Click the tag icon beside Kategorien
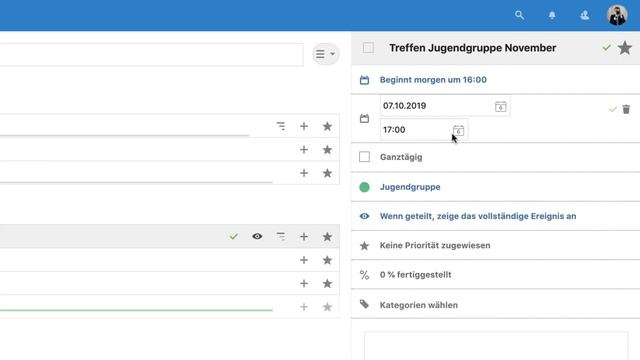Screen dimensions: 640x360 (x=364, y=304)
